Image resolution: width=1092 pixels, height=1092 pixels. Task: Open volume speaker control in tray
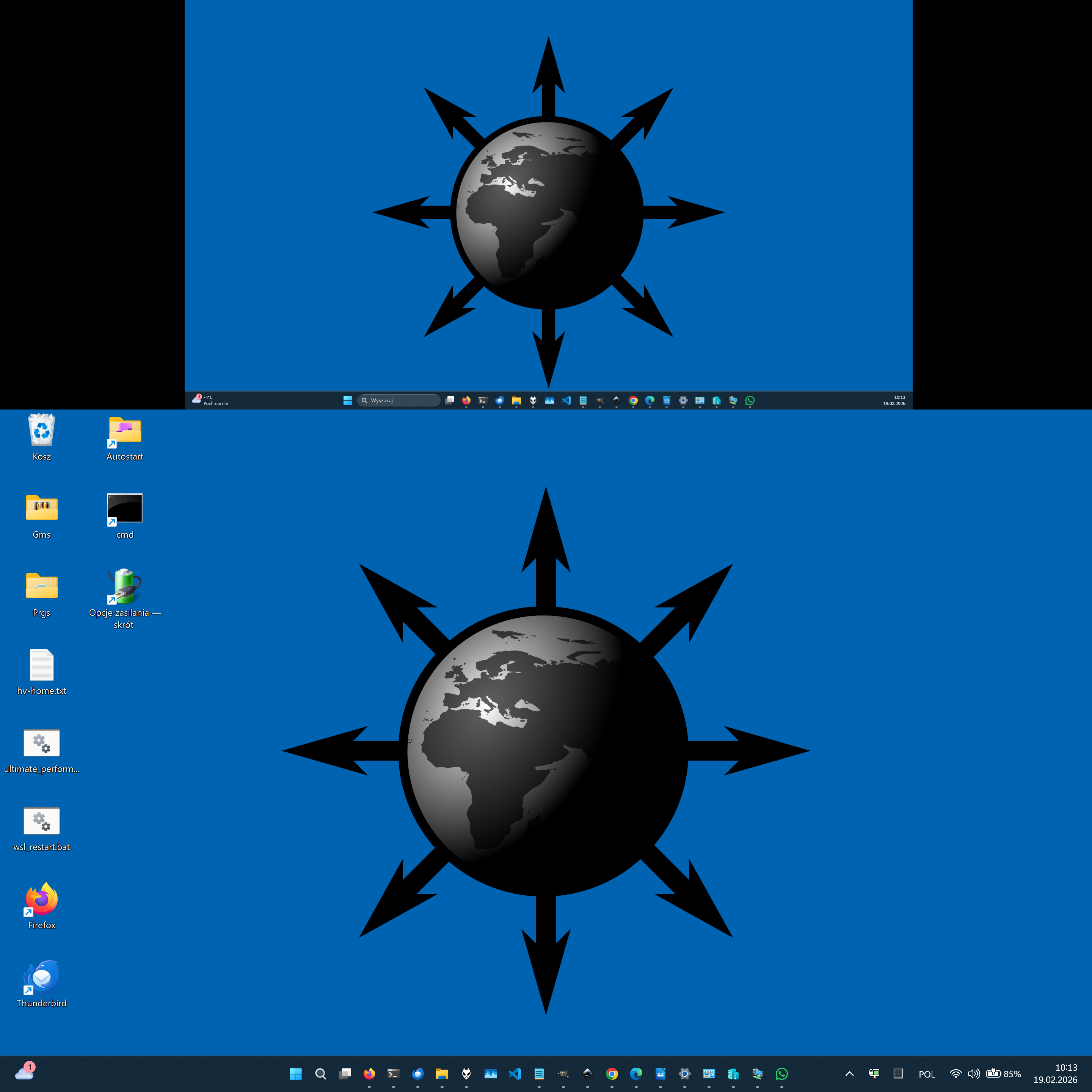973,1073
